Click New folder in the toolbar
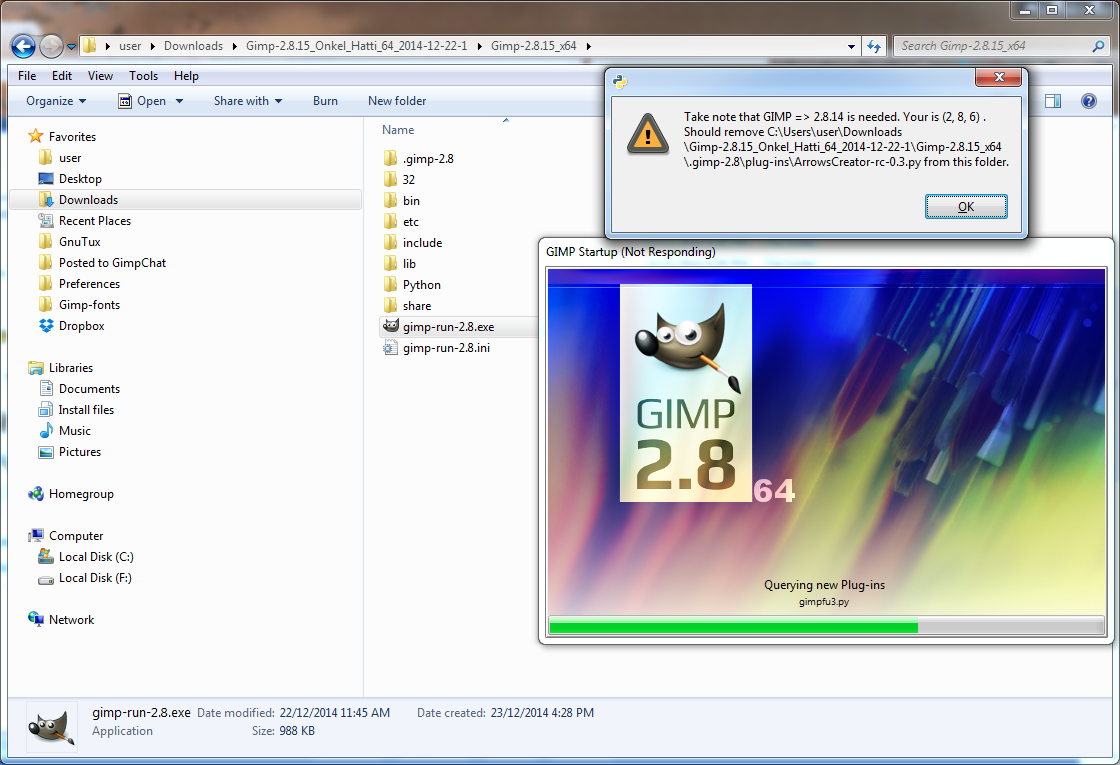1120x765 pixels. click(x=397, y=101)
